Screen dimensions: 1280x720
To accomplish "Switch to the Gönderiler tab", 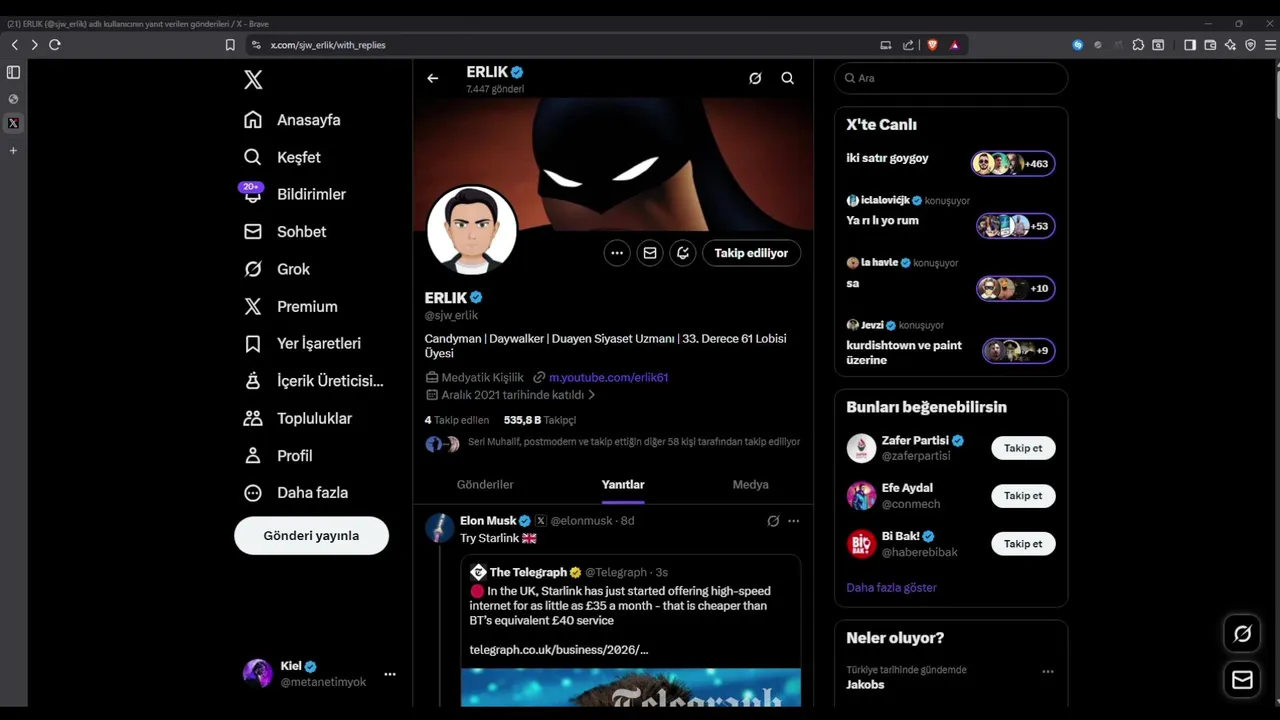I will click(485, 485).
